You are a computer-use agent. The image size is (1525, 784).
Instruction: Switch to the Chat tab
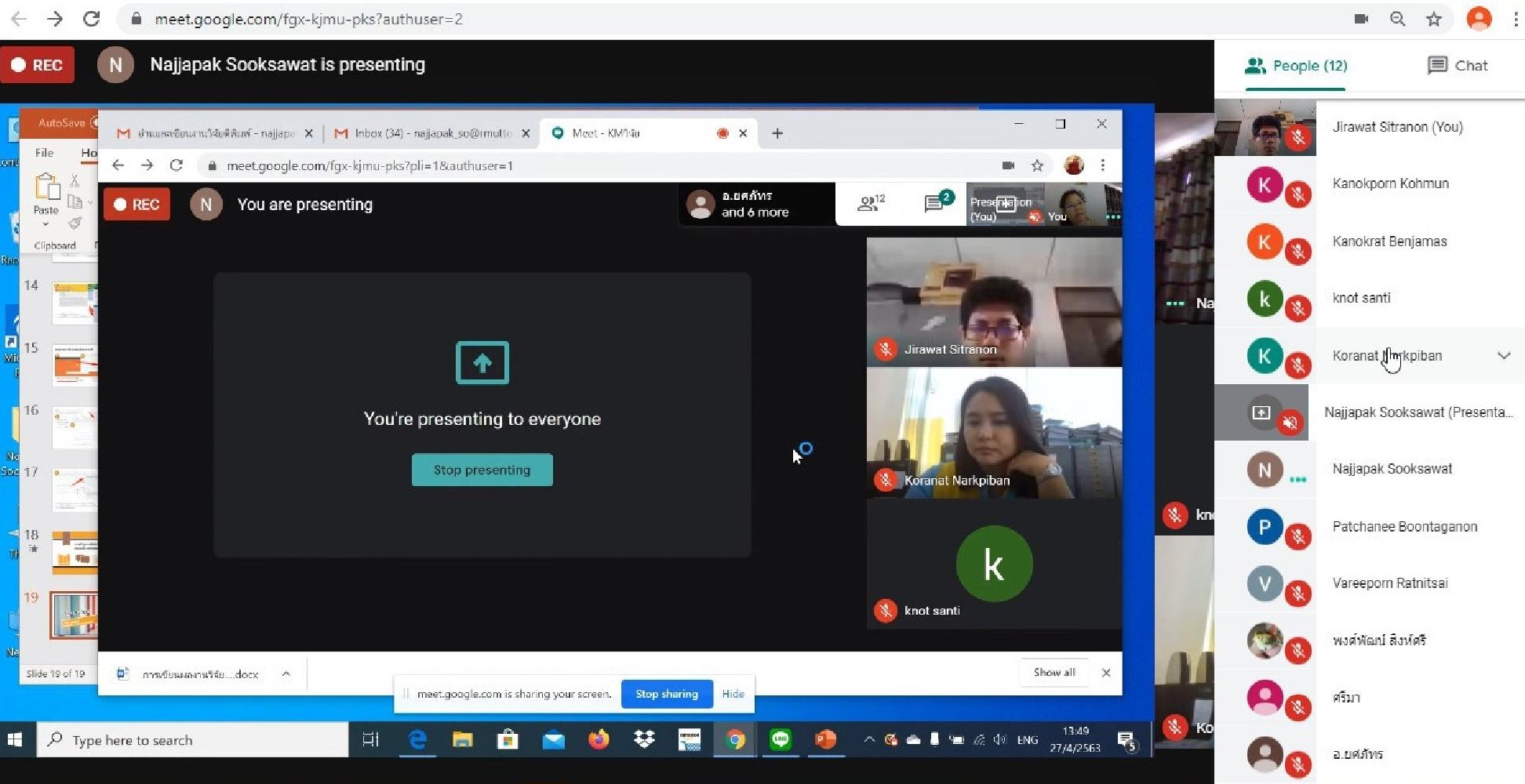(x=1458, y=66)
